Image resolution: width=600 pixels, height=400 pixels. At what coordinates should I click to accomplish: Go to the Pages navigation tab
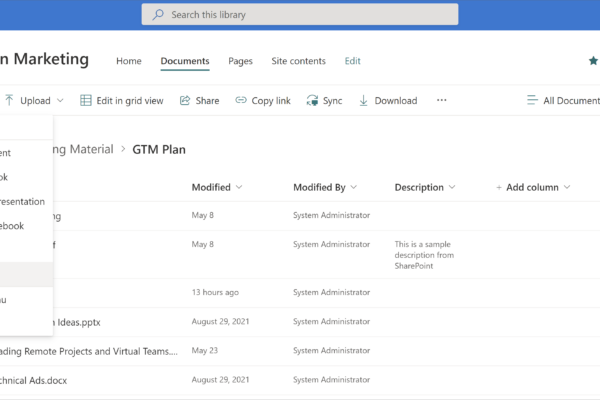click(240, 61)
